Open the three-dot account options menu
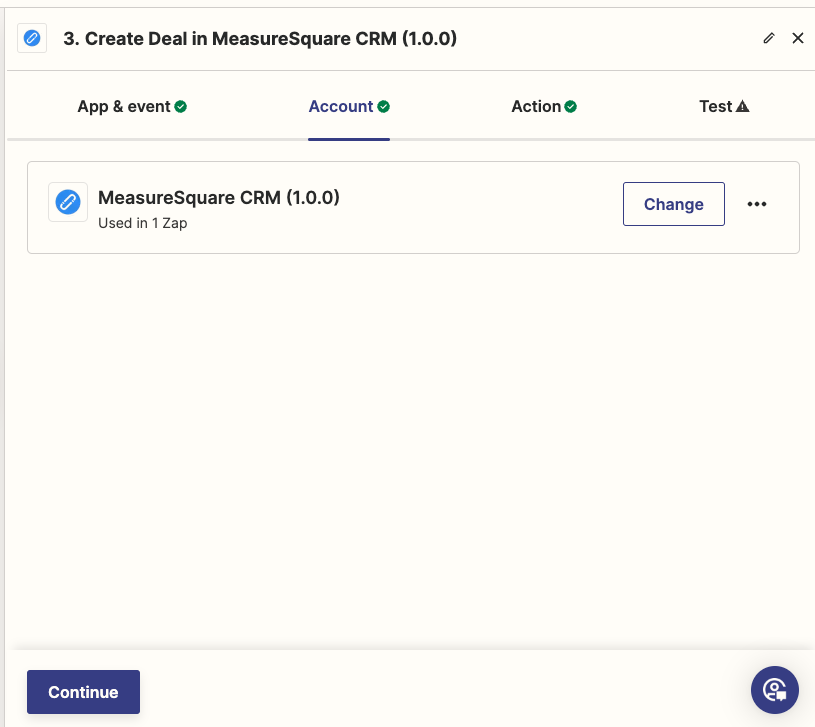The width and height of the screenshot is (815, 727). pos(757,204)
